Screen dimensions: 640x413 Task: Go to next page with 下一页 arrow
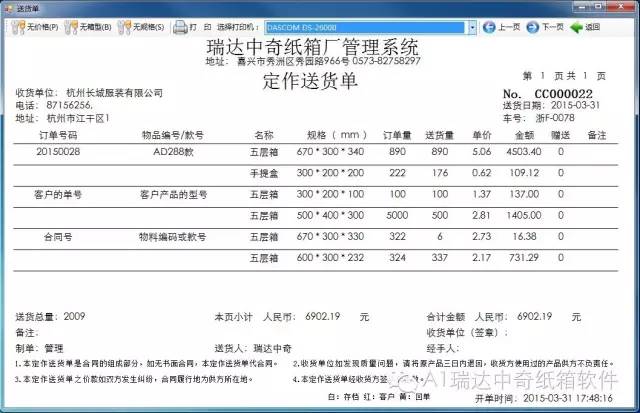pos(530,28)
